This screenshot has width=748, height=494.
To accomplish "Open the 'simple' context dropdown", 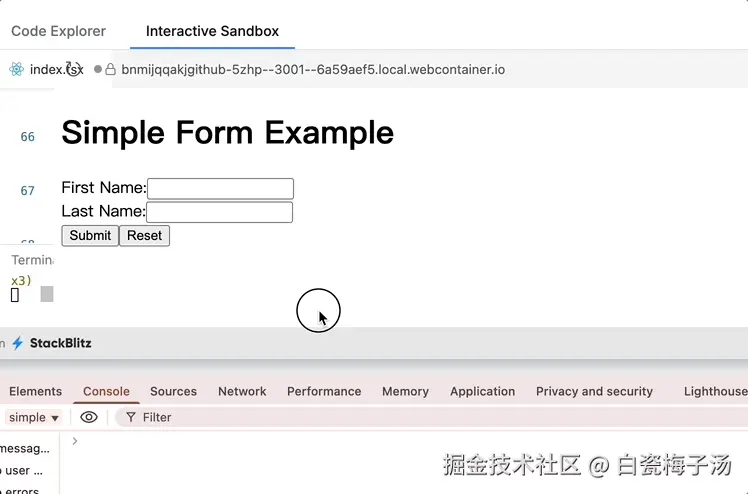I will click(x=33, y=418).
